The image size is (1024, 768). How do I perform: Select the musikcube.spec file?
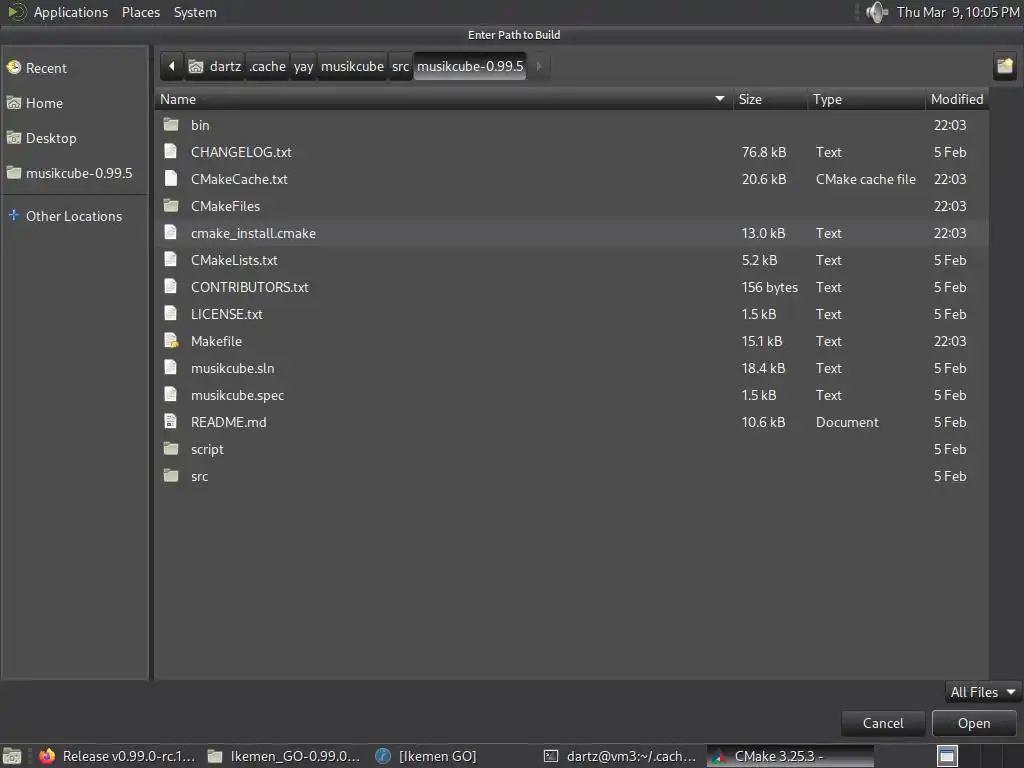coord(237,395)
